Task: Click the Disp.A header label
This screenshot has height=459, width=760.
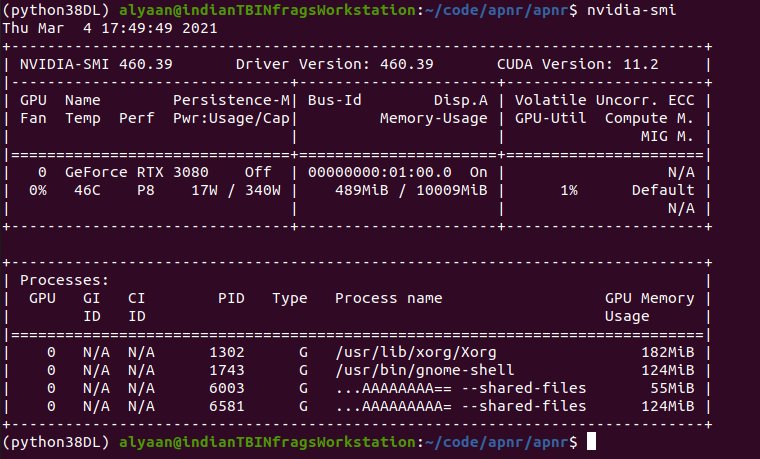Action: pos(460,100)
